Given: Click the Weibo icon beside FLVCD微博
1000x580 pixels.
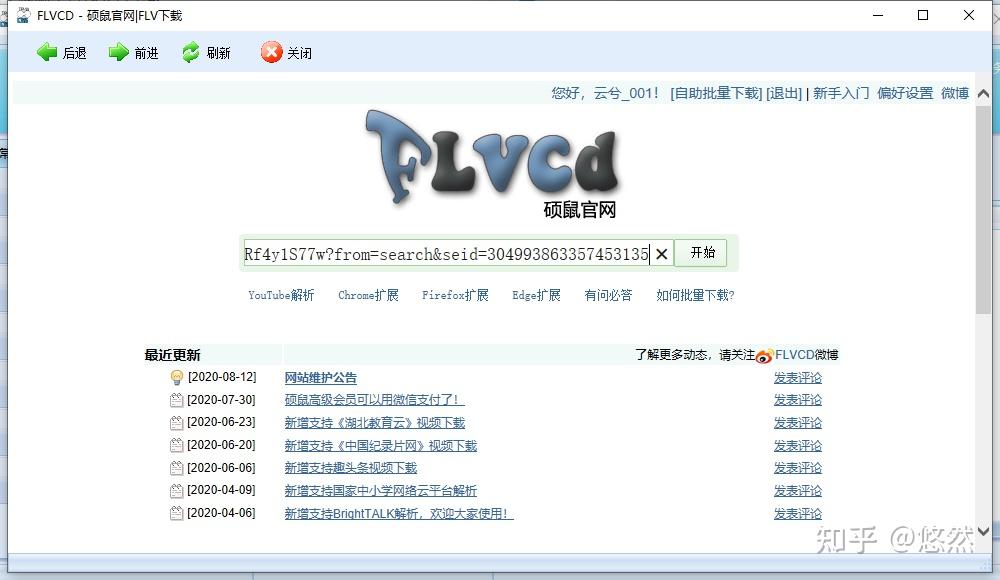Looking at the screenshot, I should pyautogui.click(x=765, y=354).
